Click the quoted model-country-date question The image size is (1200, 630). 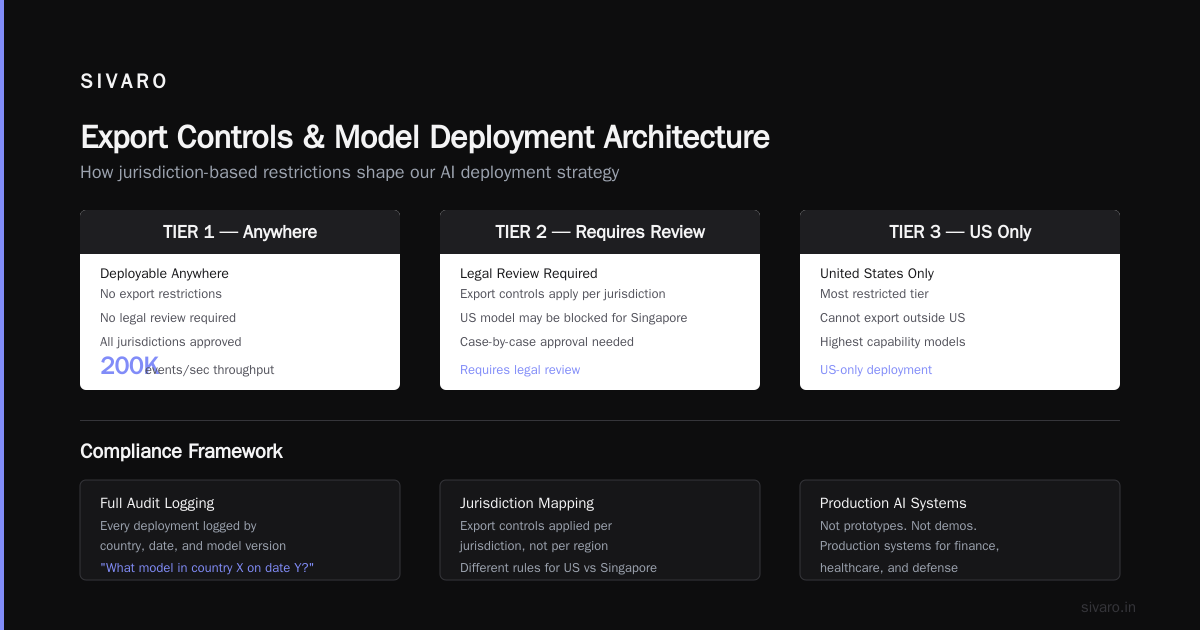[207, 568]
